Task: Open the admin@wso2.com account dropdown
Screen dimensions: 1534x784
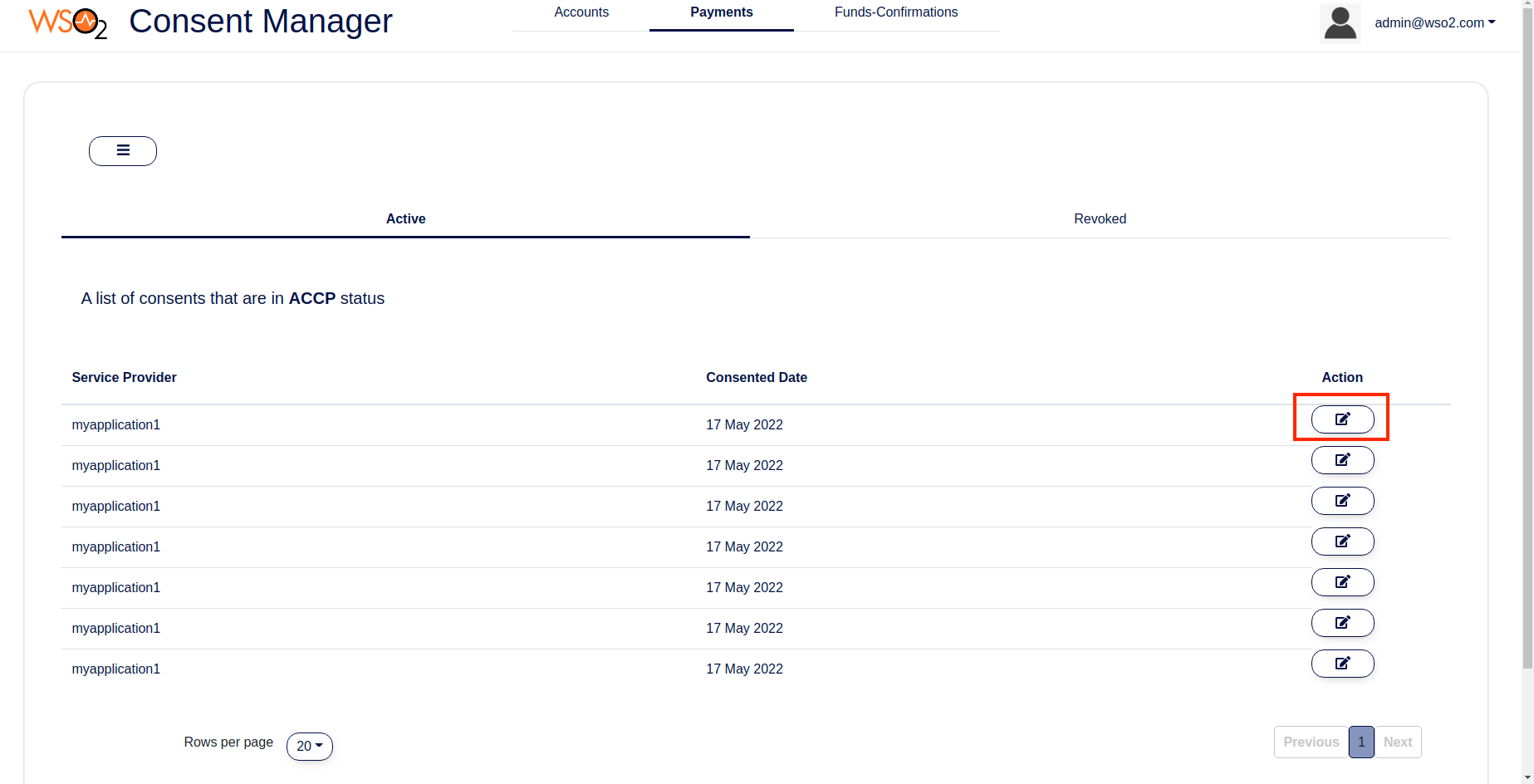Action: tap(1434, 22)
